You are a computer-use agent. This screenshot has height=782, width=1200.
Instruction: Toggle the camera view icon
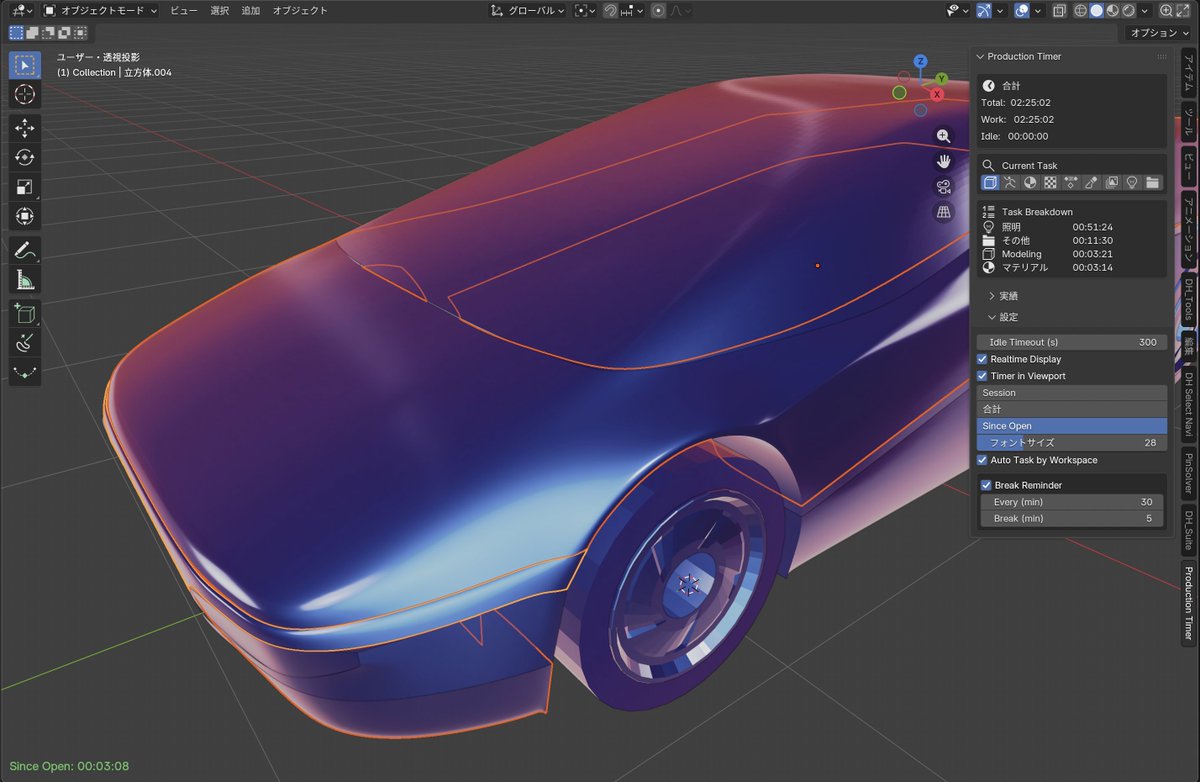pos(943,187)
